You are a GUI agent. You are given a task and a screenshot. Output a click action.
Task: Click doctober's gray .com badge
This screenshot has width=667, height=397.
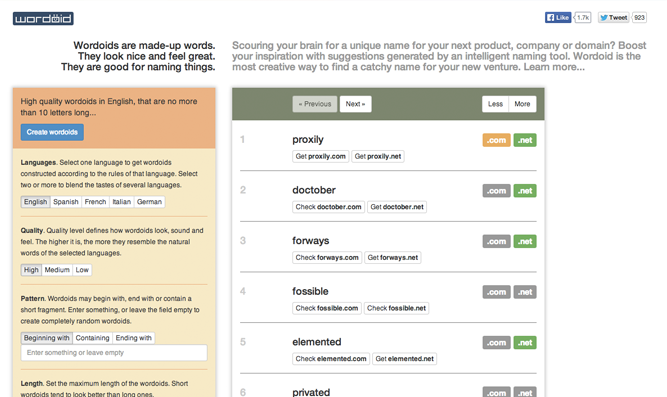496,191
